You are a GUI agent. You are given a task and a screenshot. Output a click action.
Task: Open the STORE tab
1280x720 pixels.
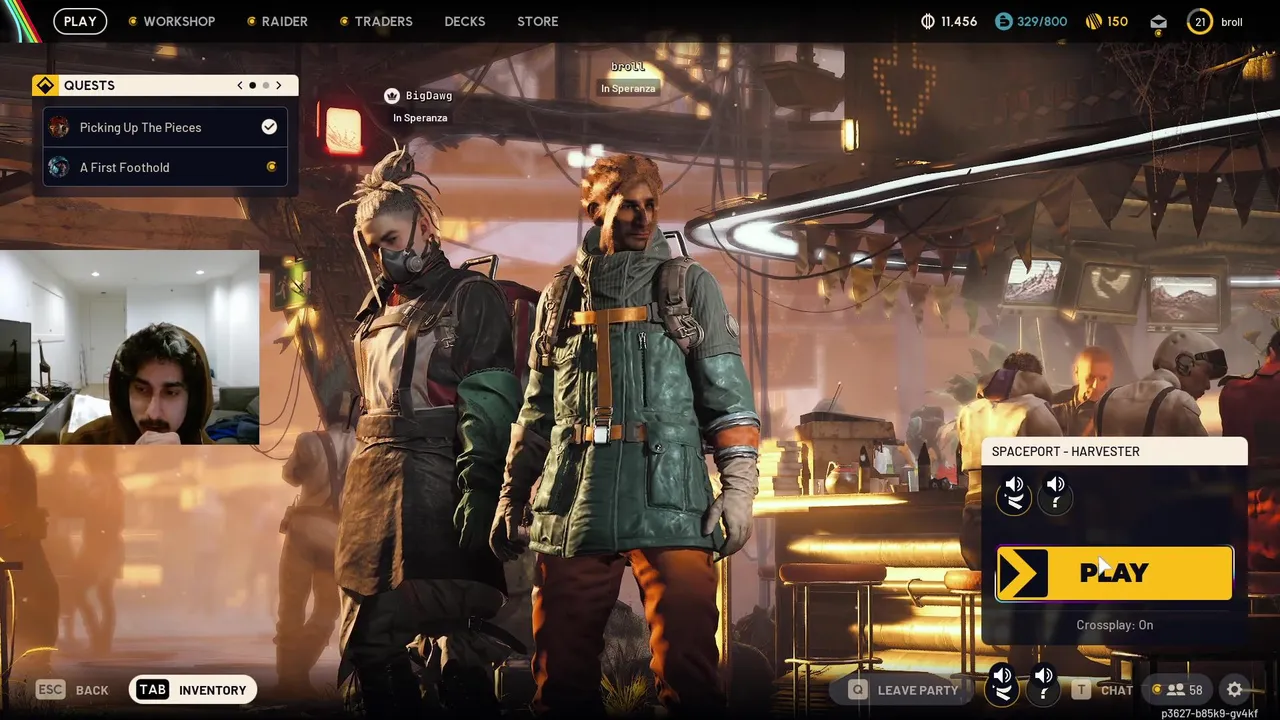point(538,21)
